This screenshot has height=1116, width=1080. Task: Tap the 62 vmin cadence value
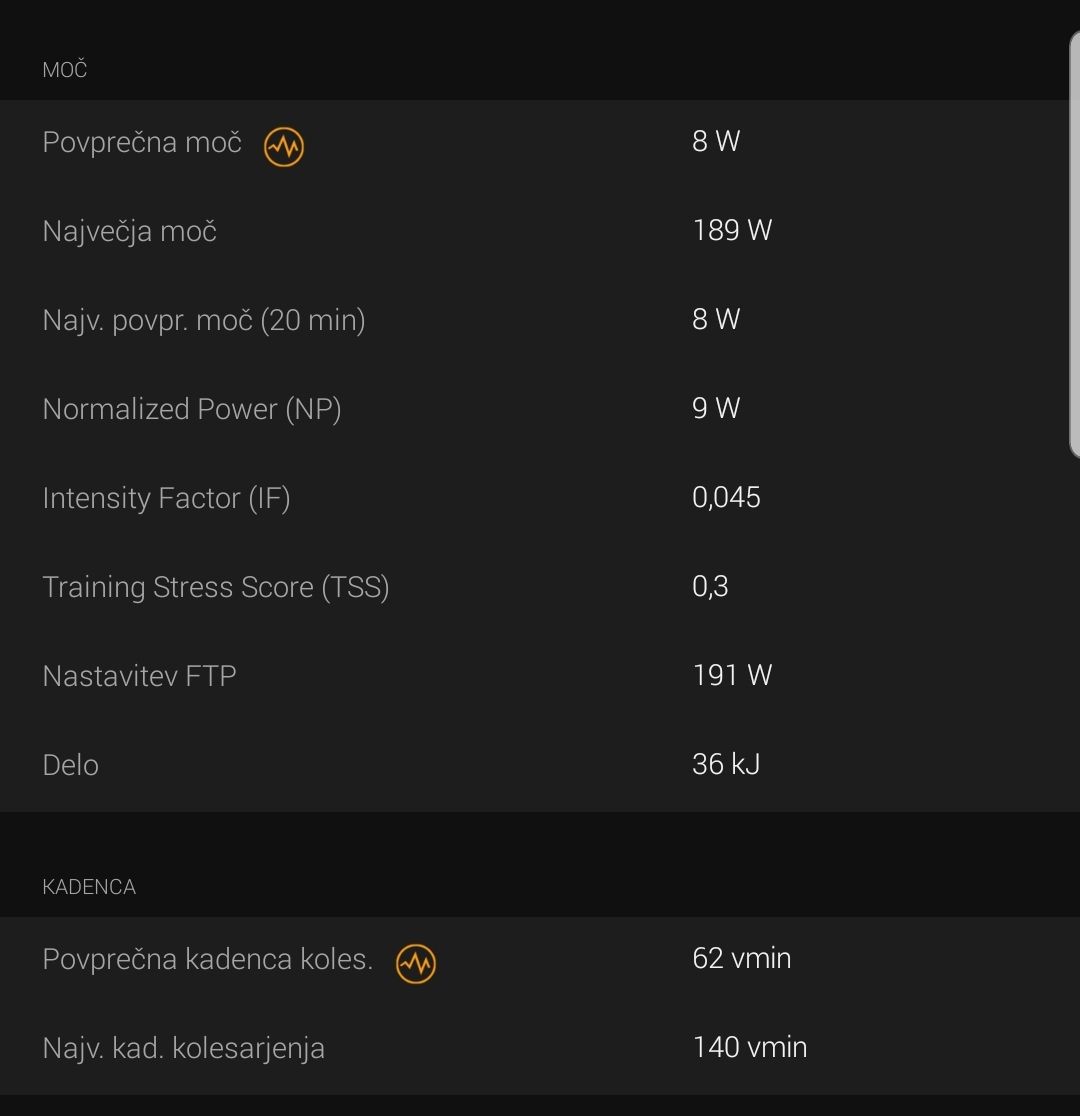[741, 958]
